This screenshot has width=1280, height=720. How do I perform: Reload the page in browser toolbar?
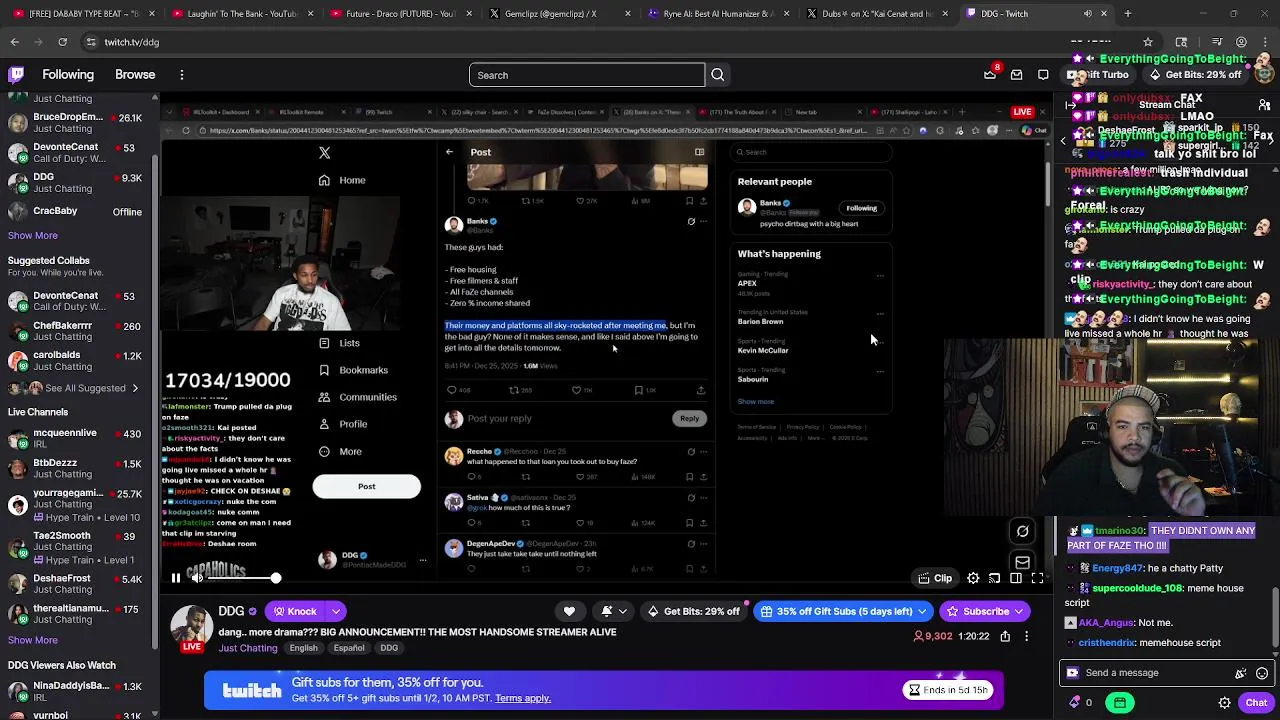click(x=62, y=42)
